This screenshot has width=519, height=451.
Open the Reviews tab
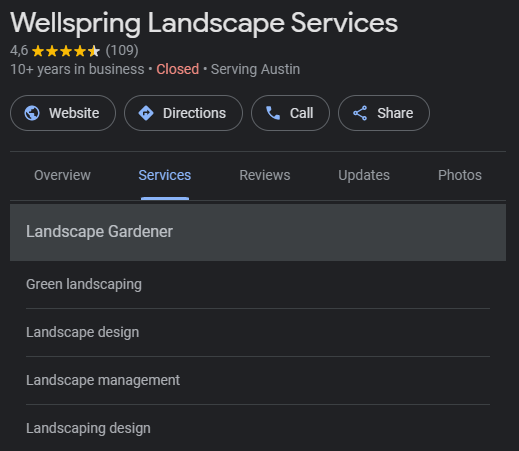pyautogui.click(x=265, y=175)
